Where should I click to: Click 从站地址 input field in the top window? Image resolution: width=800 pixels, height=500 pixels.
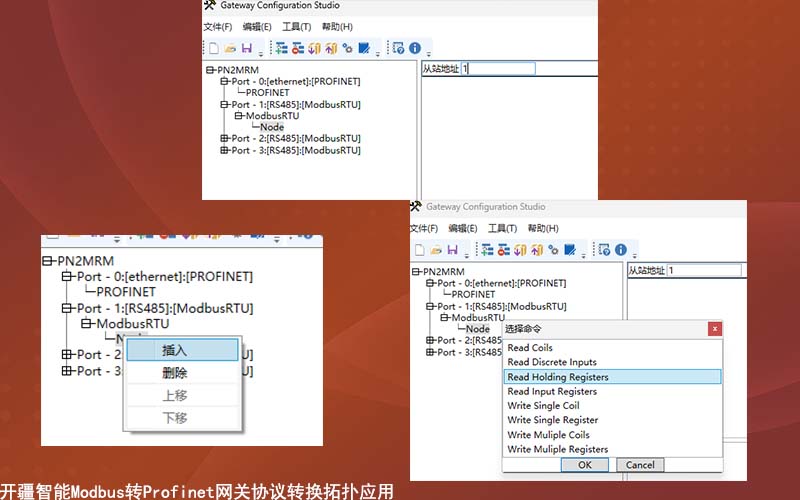pos(498,69)
